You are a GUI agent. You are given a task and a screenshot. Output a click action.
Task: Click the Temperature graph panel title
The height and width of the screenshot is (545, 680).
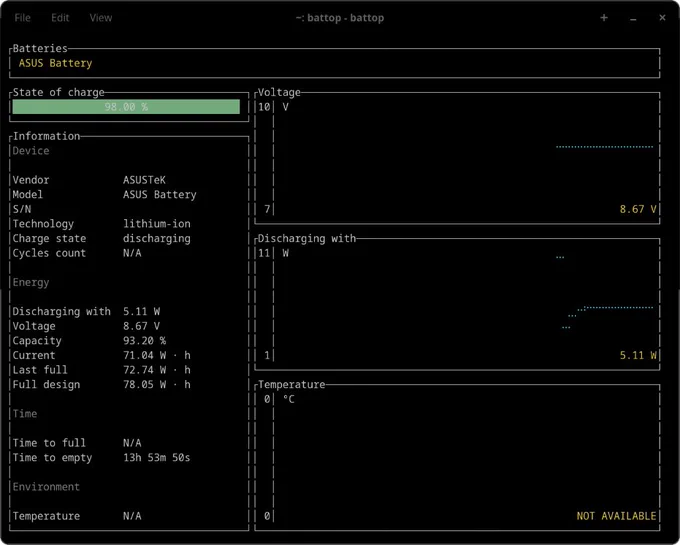tap(291, 385)
